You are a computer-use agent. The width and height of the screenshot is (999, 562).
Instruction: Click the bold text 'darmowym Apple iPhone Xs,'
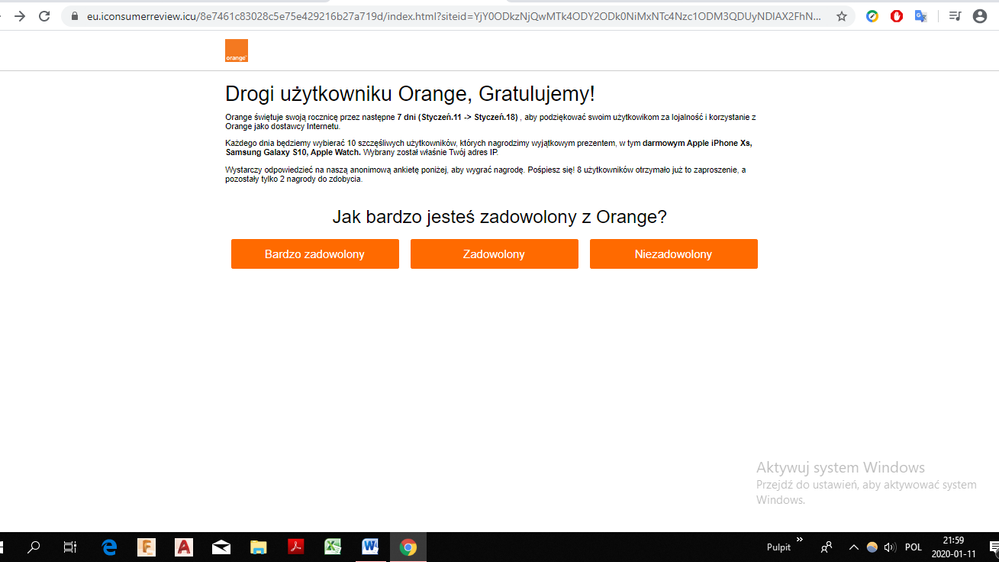(x=697, y=143)
